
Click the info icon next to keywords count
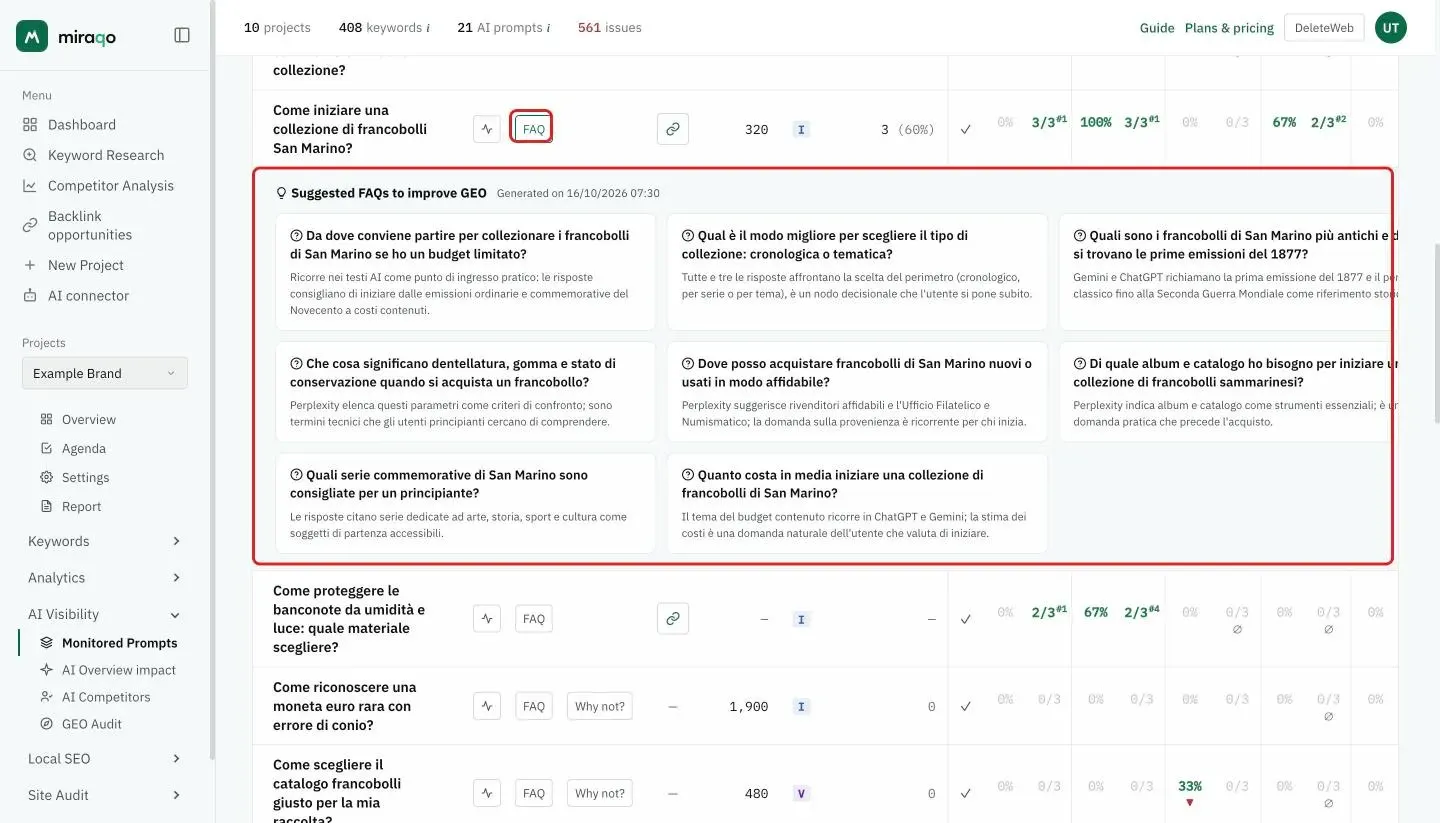coord(428,28)
